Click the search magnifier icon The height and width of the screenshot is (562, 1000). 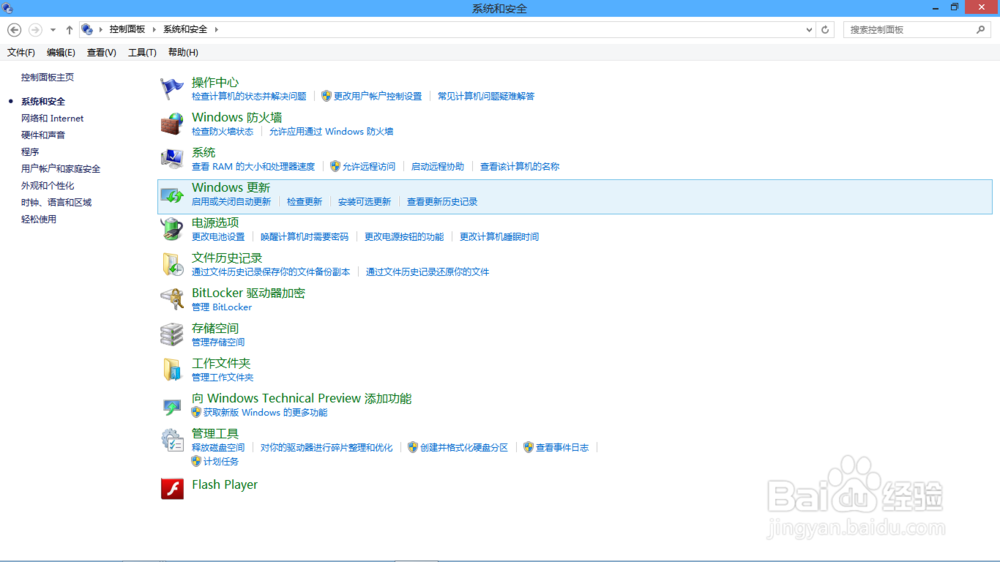980,29
